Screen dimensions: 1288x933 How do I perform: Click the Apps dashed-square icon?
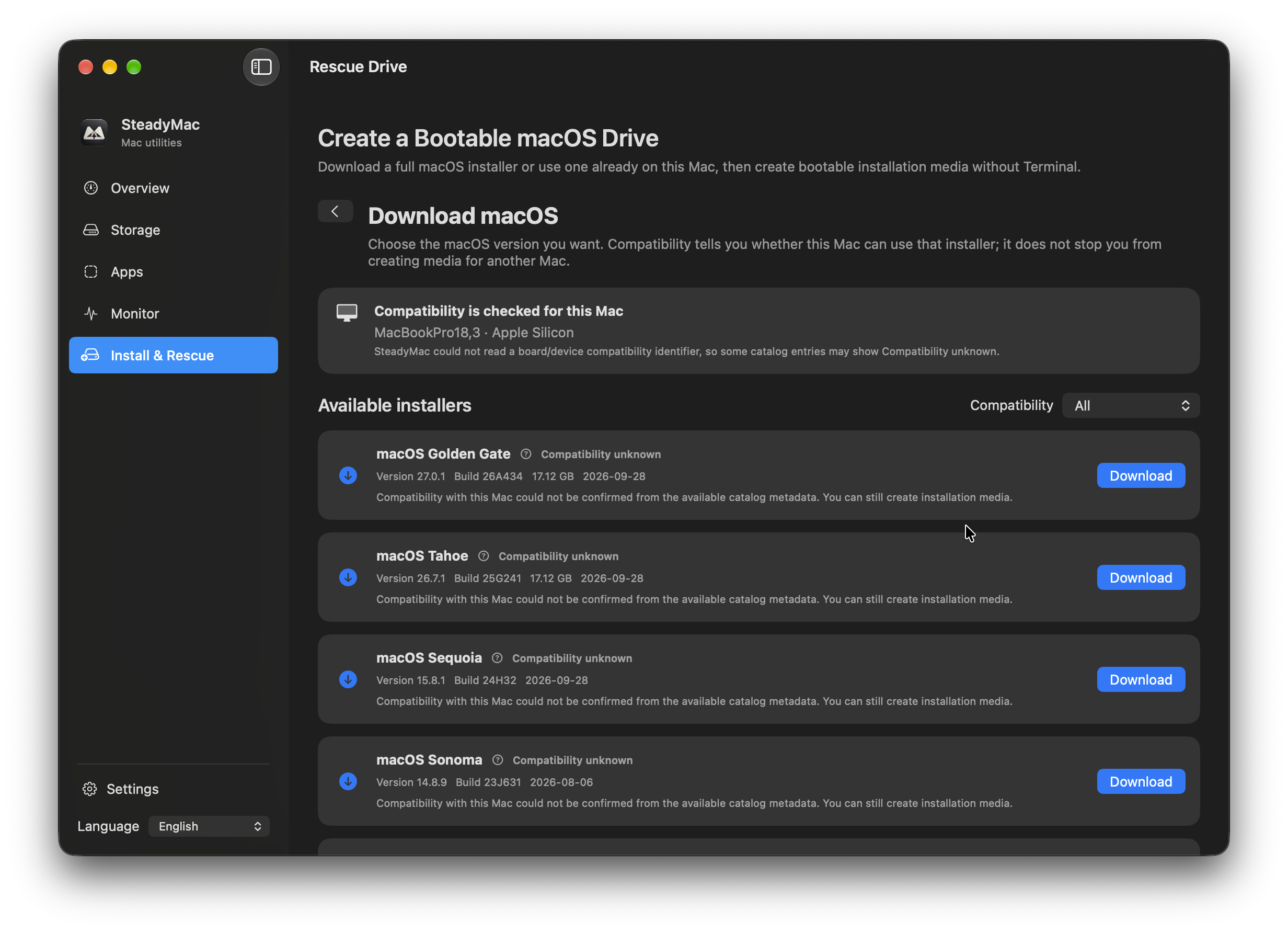(91, 272)
